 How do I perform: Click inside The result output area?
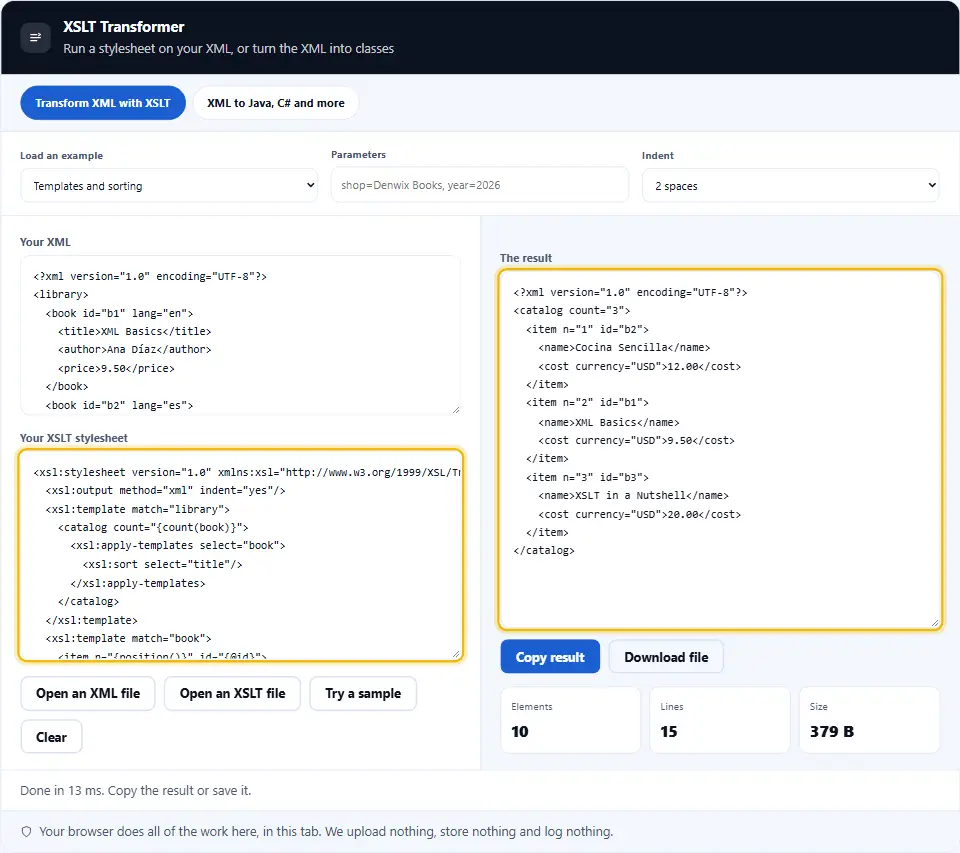click(720, 449)
